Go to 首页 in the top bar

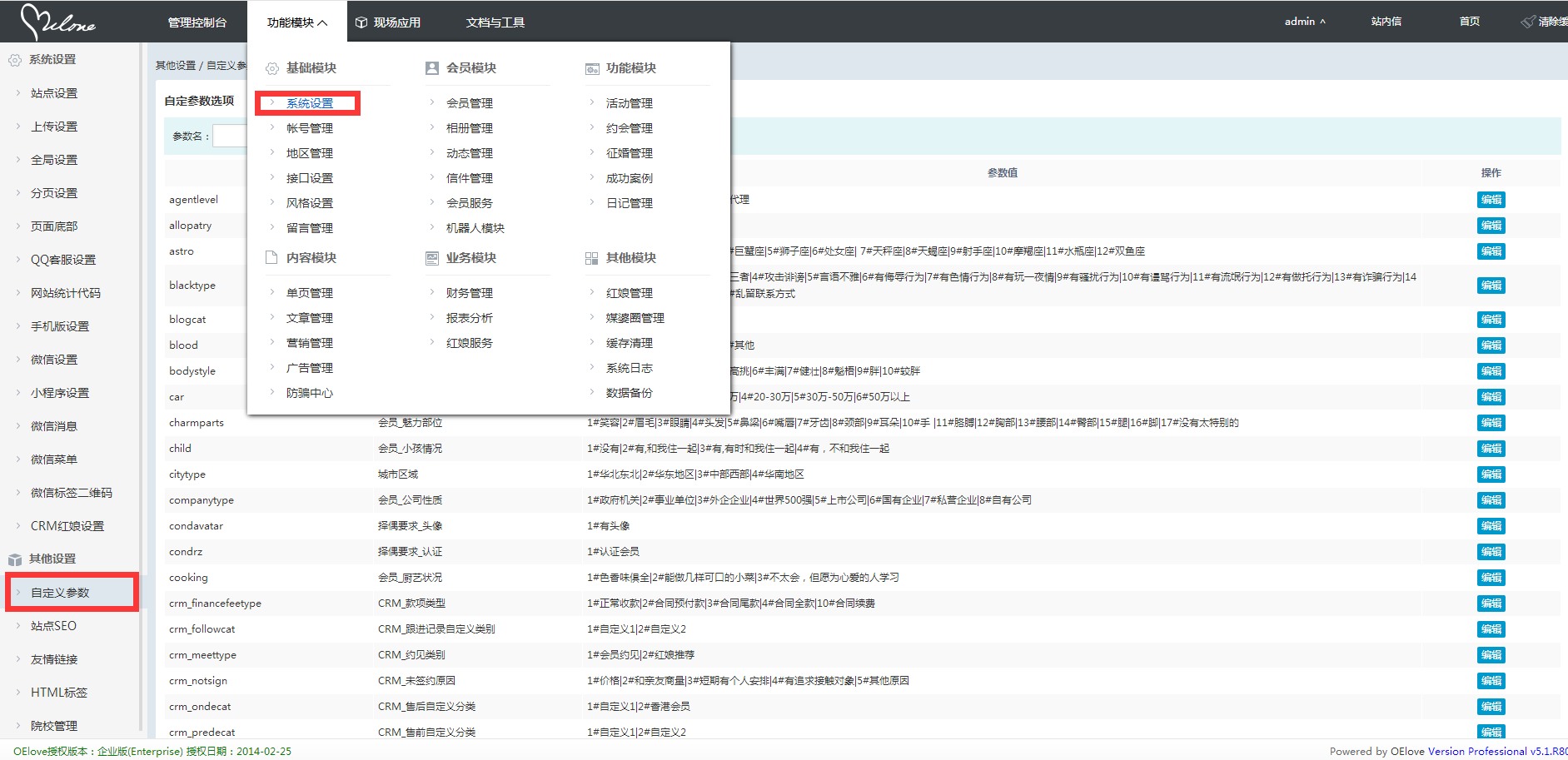click(1470, 22)
